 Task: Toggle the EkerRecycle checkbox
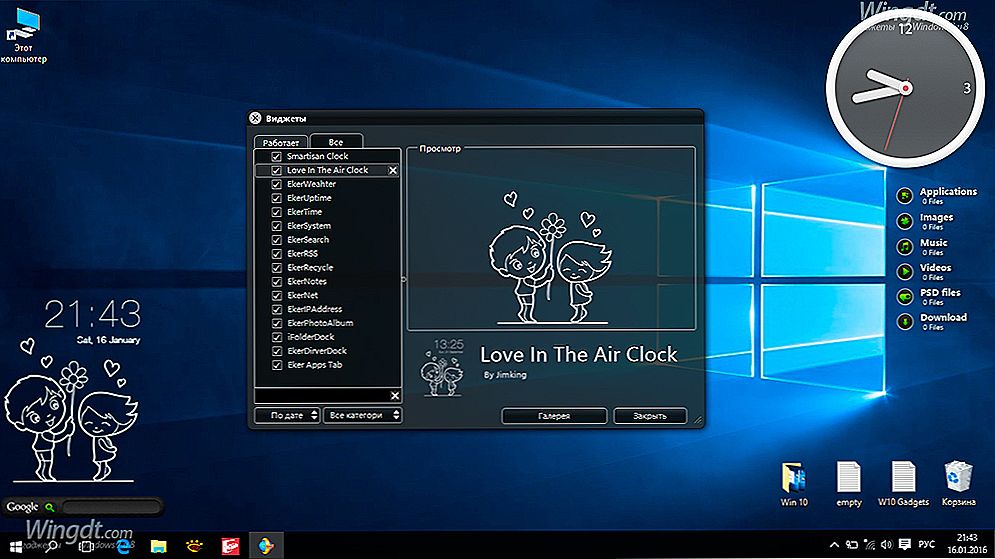point(277,268)
